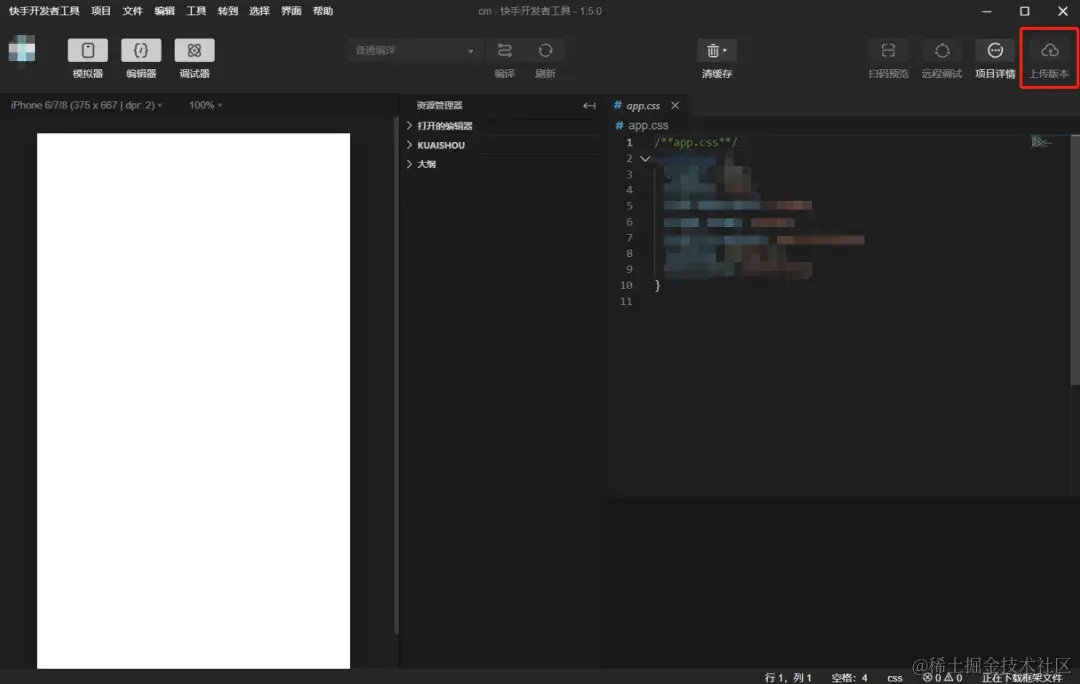Screen dimensions: 1080x684
Task: Click the 行 1, 列 1 cursor position indicator
Action: 788,678
